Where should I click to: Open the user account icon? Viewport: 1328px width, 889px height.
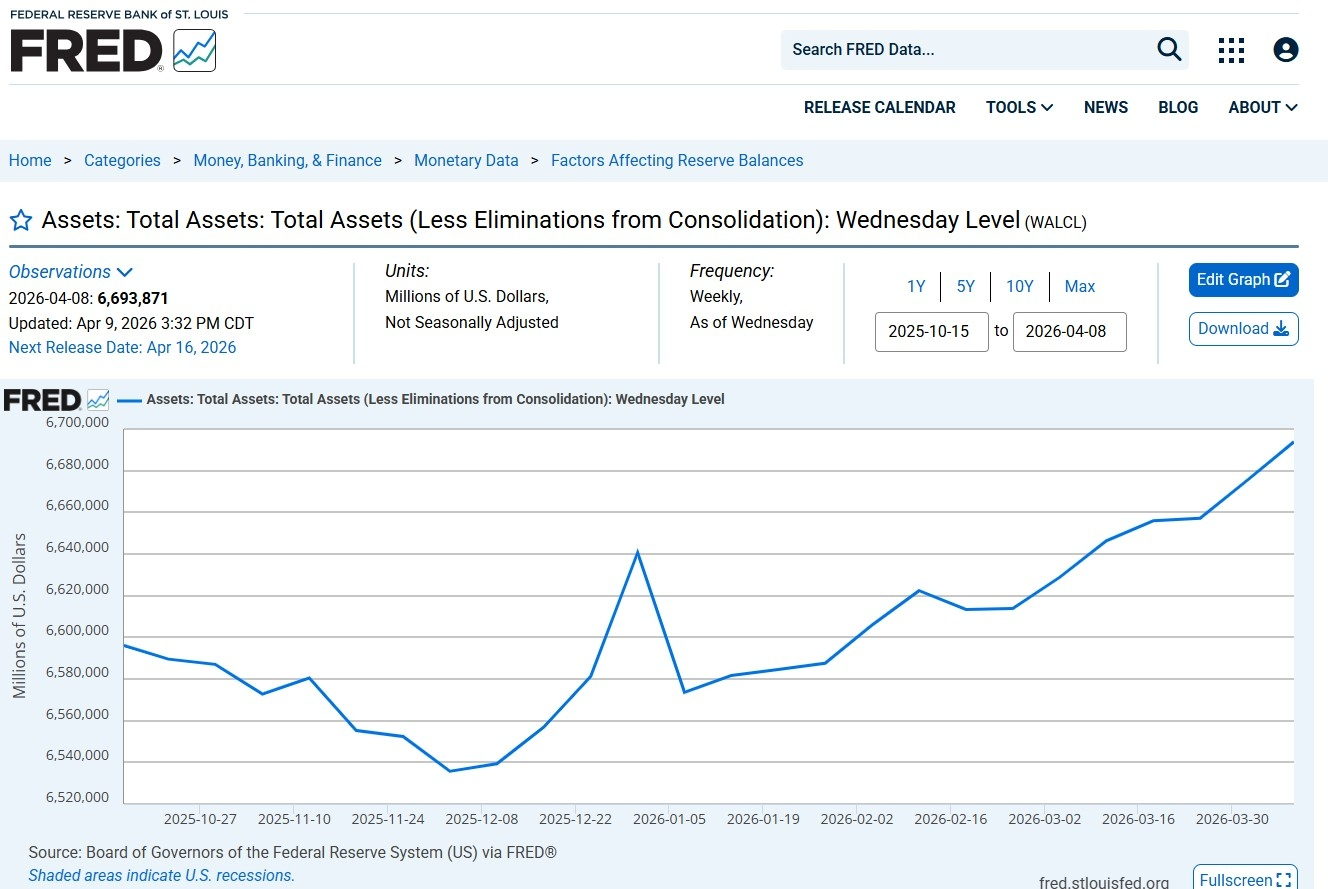pyautogui.click(x=1285, y=50)
